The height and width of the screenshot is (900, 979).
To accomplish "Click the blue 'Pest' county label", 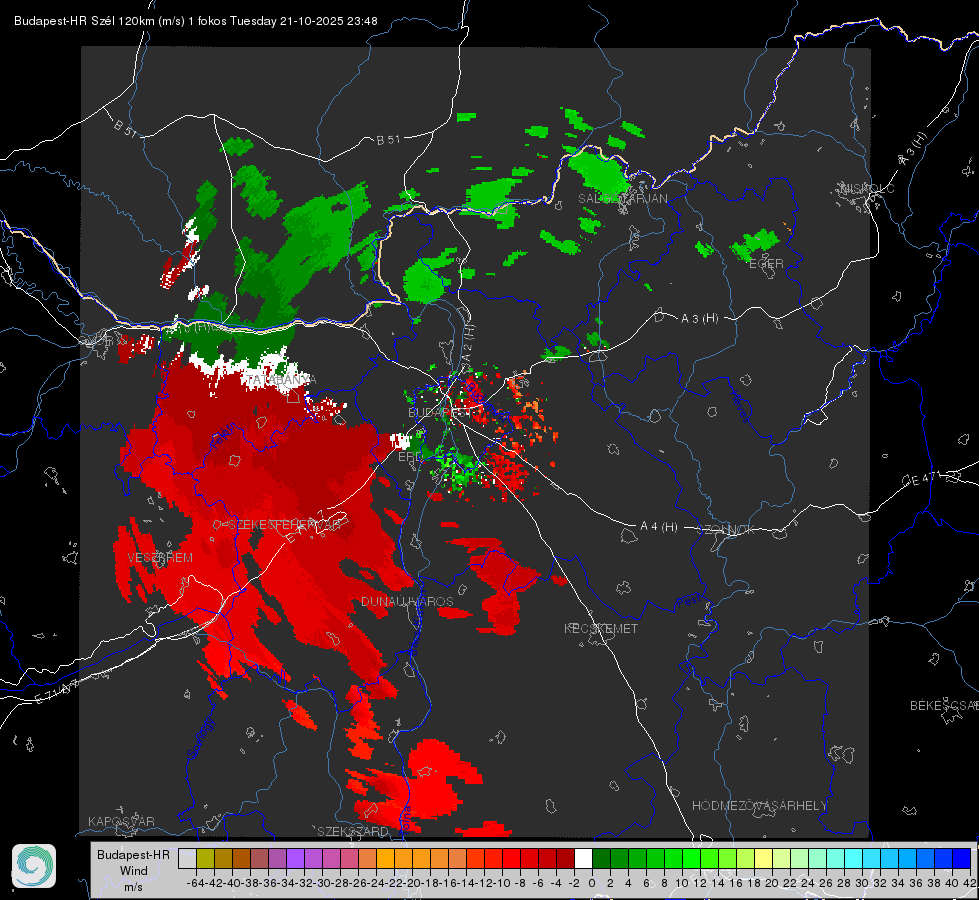I will [x=689, y=602].
